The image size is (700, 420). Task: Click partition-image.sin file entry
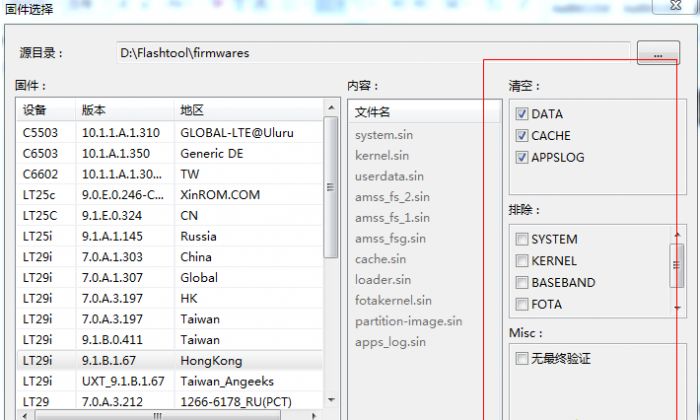pyautogui.click(x=408, y=321)
